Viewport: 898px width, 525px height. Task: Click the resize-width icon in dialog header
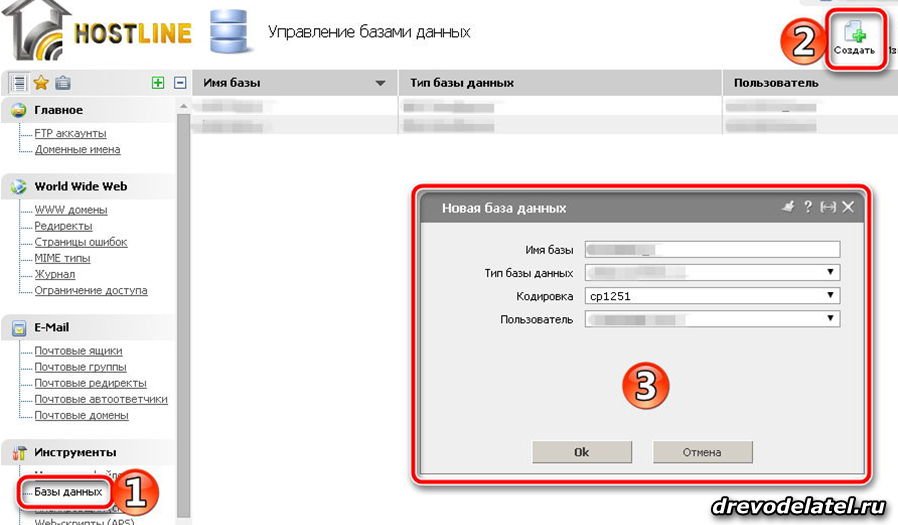click(x=828, y=207)
